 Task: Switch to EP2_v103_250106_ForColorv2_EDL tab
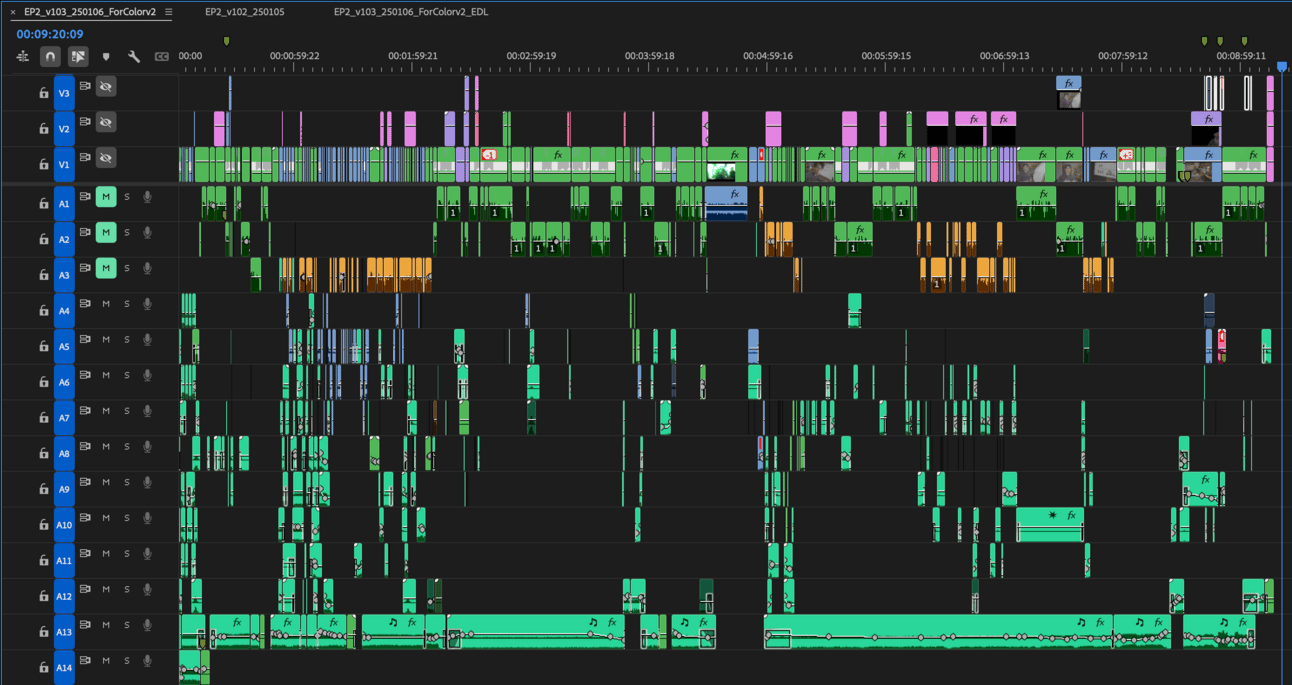click(411, 12)
